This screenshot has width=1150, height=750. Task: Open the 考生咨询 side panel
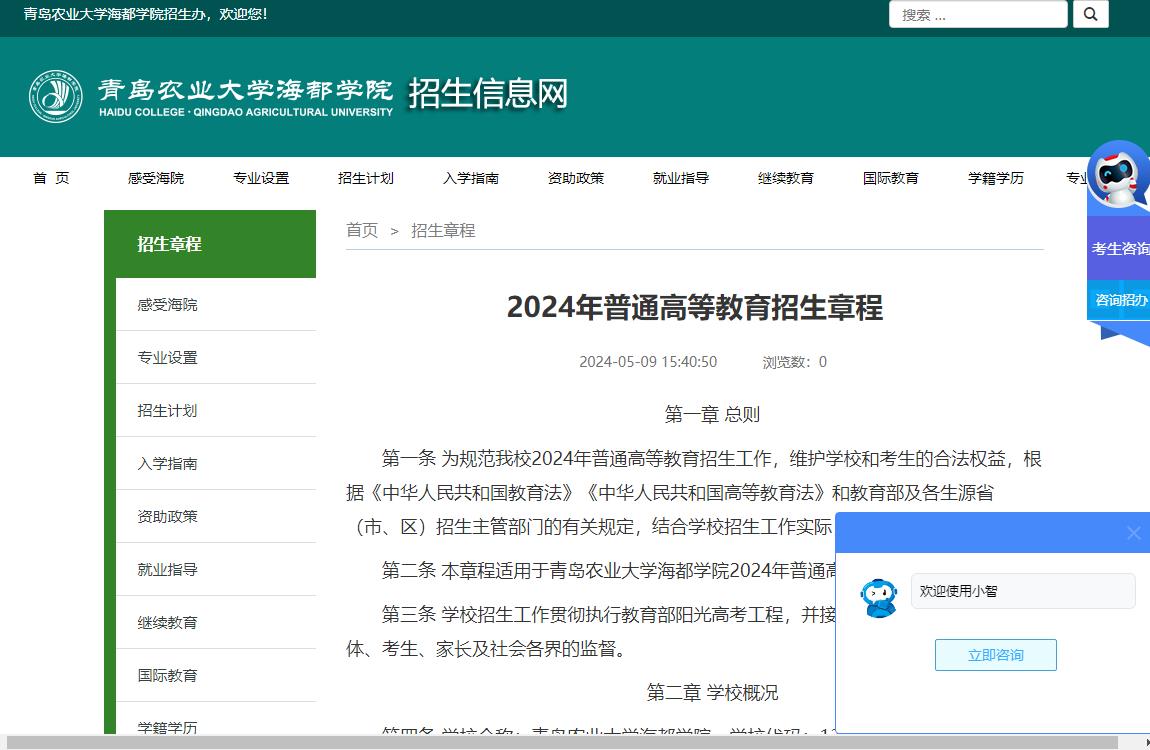point(1119,248)
